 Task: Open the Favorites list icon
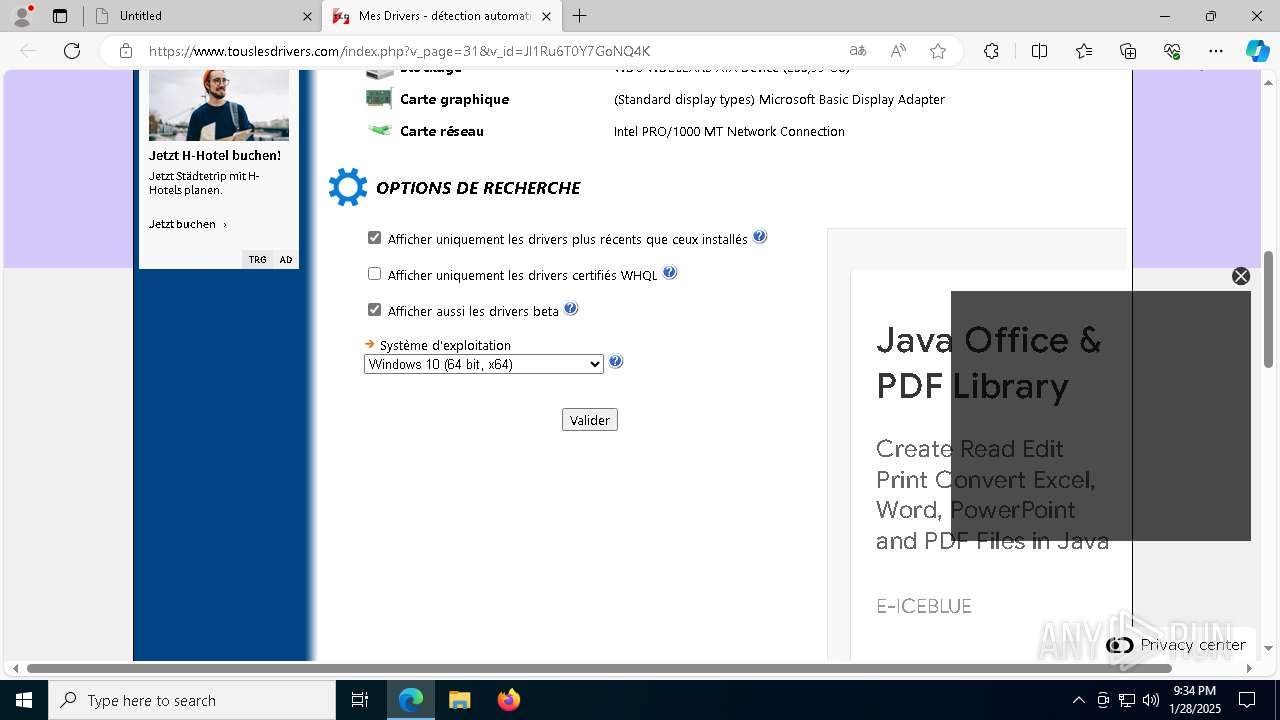click(1084, 51)
